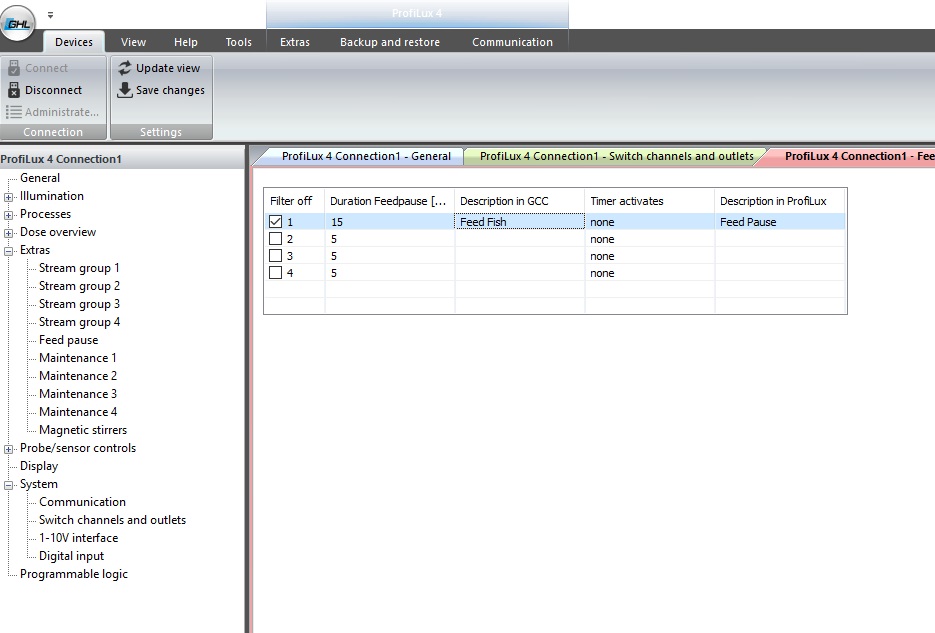The height and width of the screenshot is (633, 935).
Task: Click Timer activates none in row 2
Action: [x=602, y=239]
